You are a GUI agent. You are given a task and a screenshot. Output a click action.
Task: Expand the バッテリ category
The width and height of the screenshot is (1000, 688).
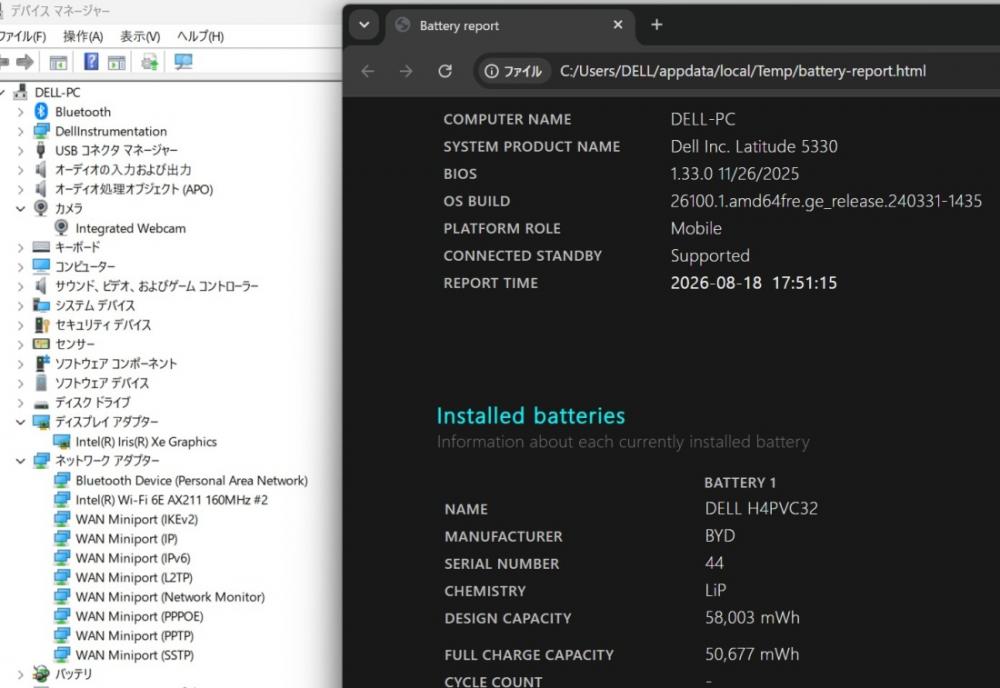click(20, 674)
